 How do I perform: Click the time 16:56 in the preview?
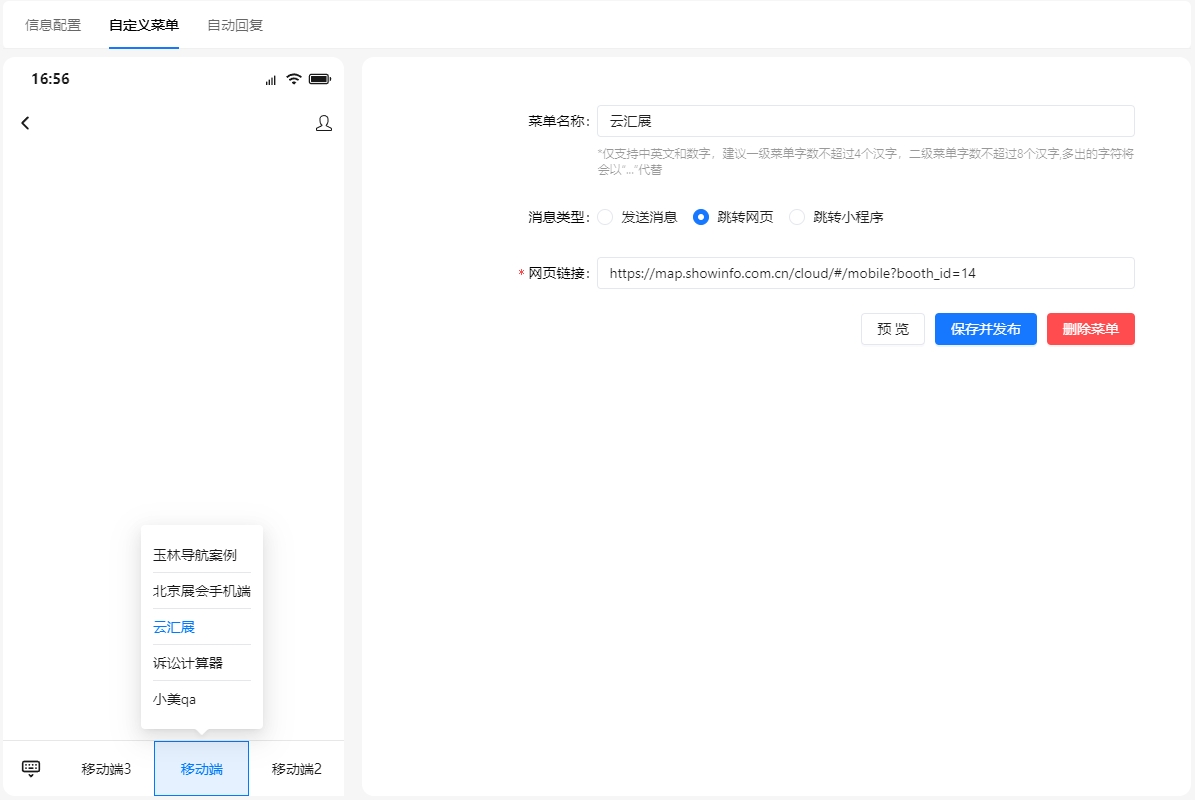(50, 78)
